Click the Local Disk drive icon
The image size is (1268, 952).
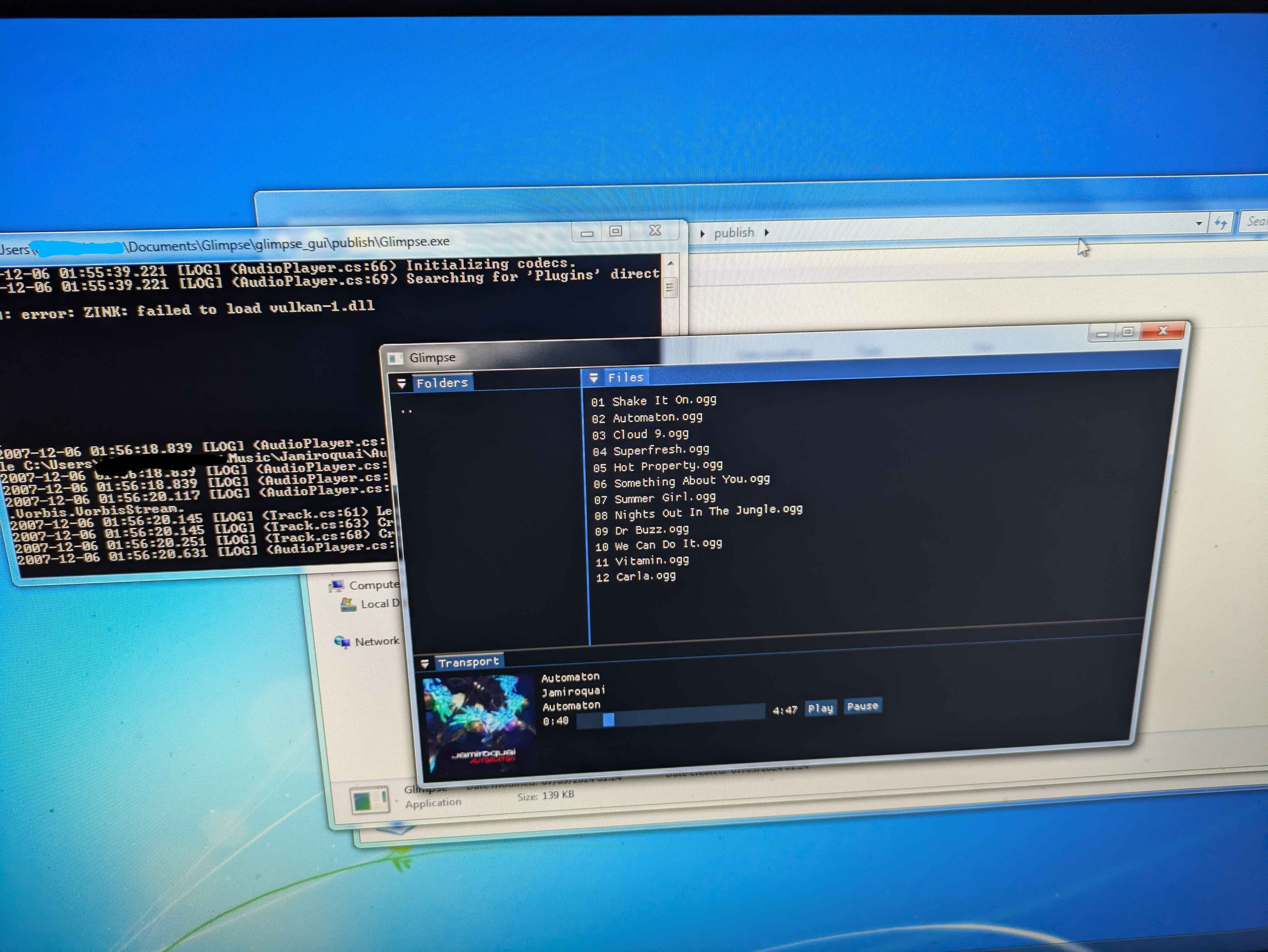348,604
